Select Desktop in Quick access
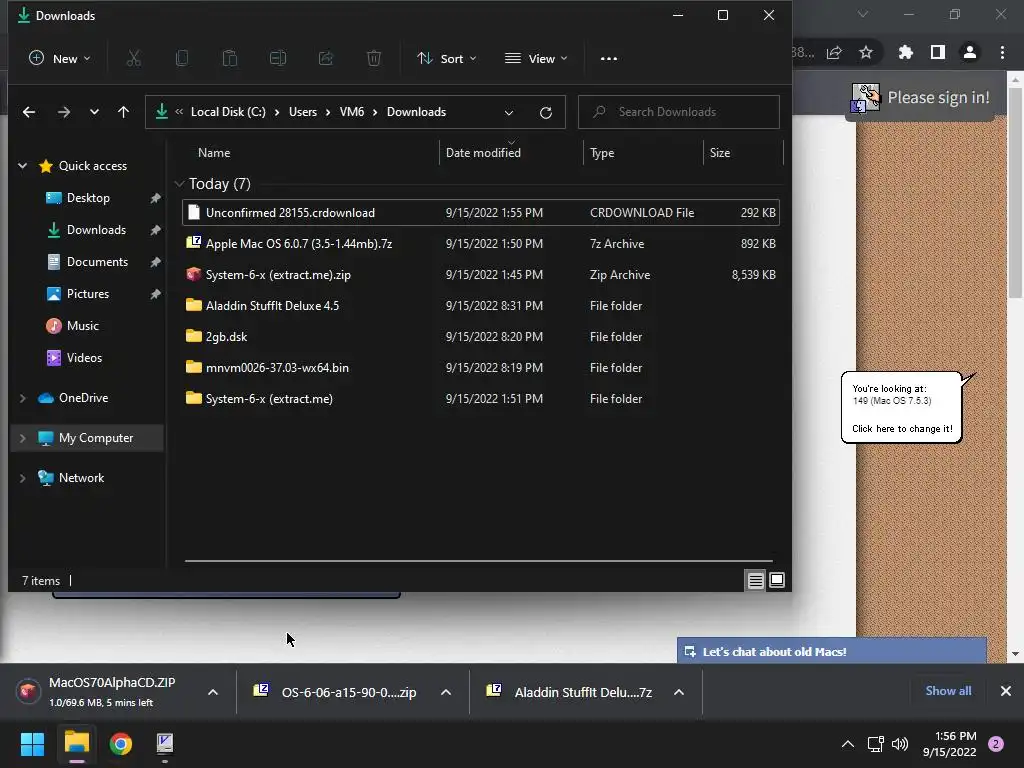Viewport: 1024px width, 768px height. point(88,198)
